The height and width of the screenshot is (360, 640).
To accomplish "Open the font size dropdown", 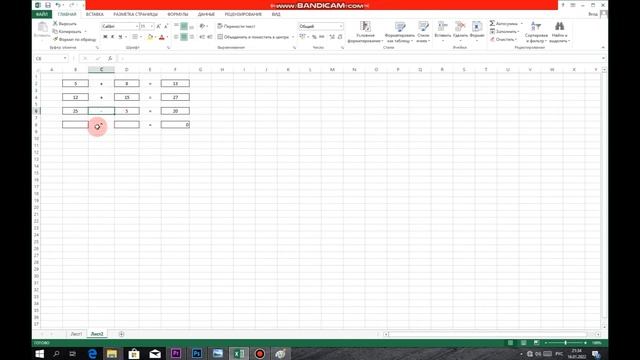I will coord(152,26).
